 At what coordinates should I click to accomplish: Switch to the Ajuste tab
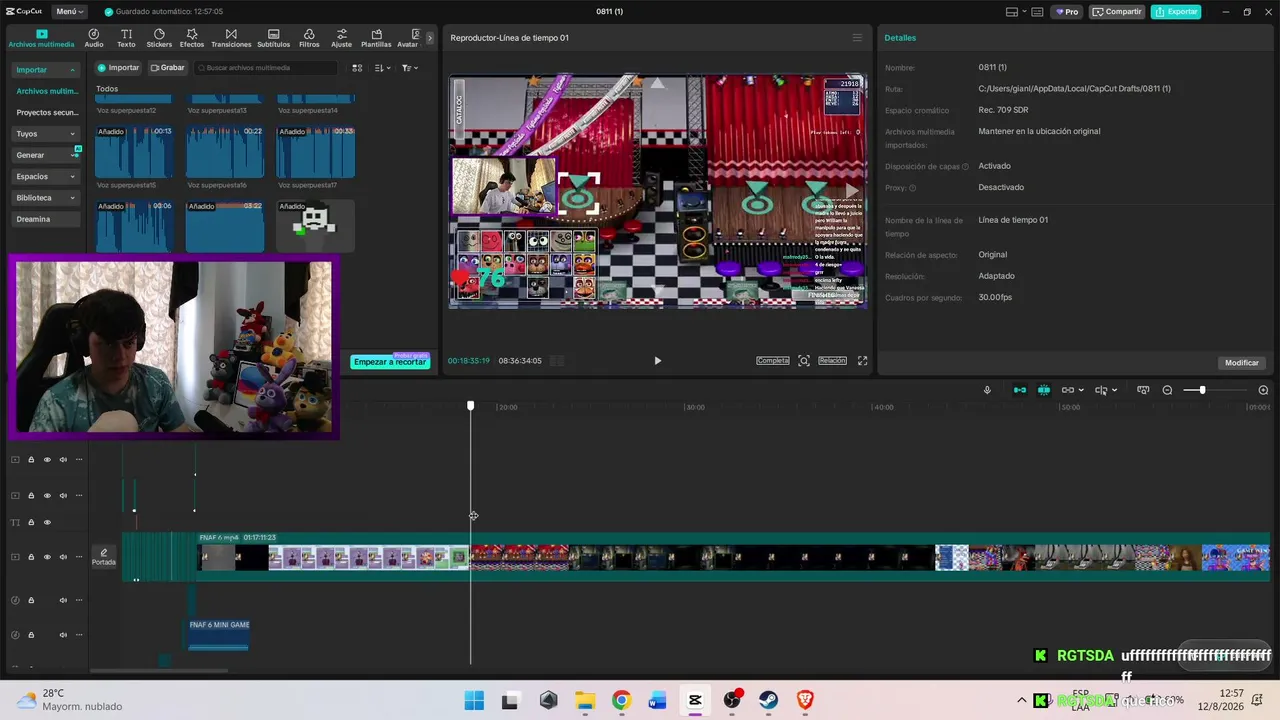342,38
